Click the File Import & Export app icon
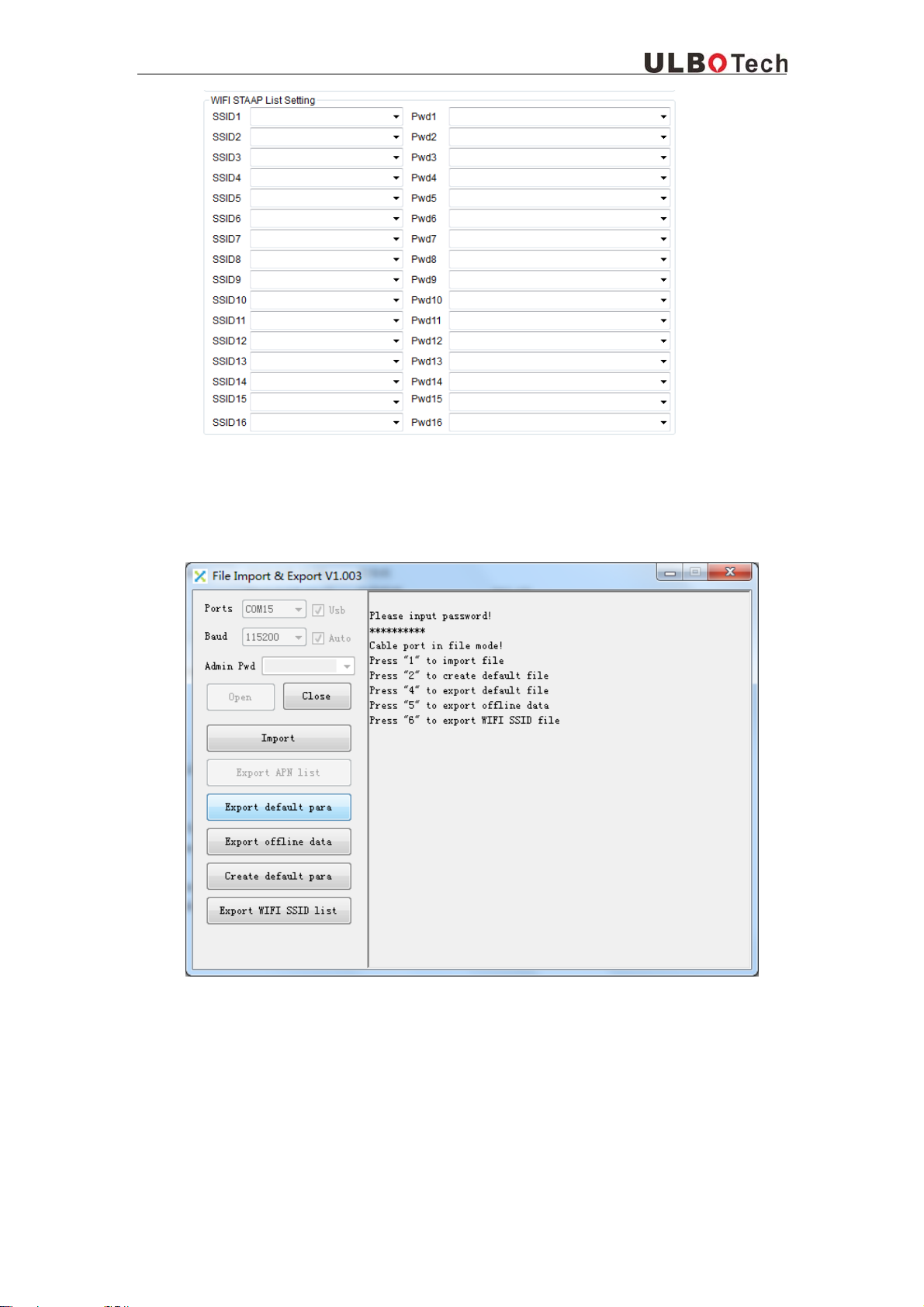Image resolution: width=924 pixels, height=1307 pixels. (200, 576)
